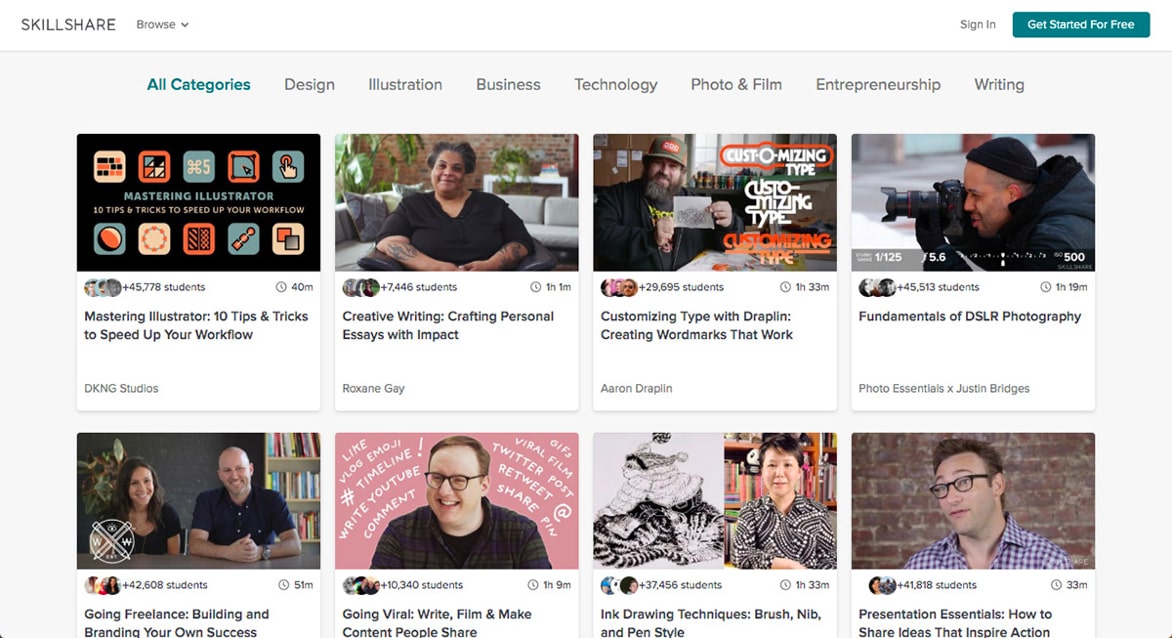Click the +45,513 students count
This screenshot has height=638, width=1172.
coord(938,287)
